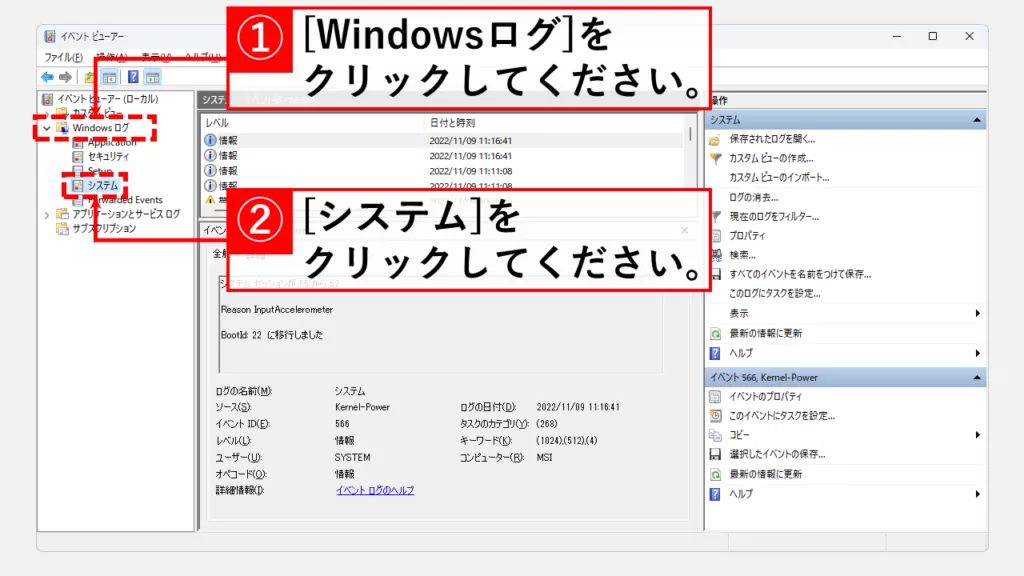The height and width of the screenshot is (576, 1024).
Task: Click カスタム ビューの作成 action
Action: [x=771, y=158]
